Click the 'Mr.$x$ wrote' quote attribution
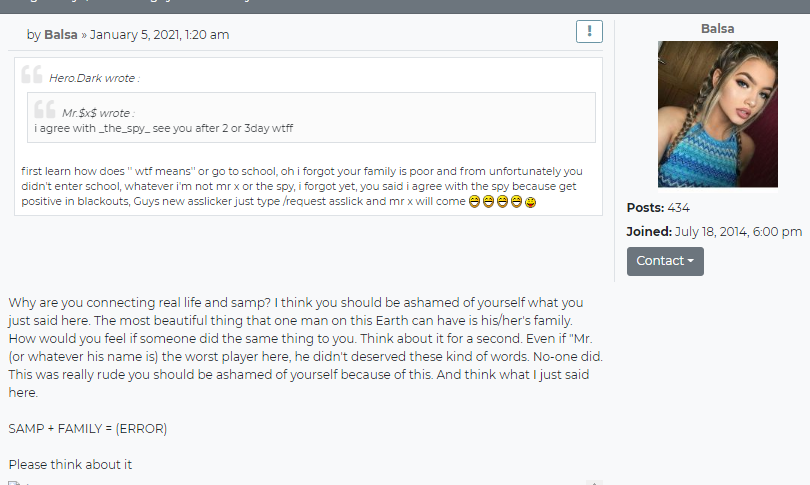This screenshot has width=810, height=485. click(98, 113)
